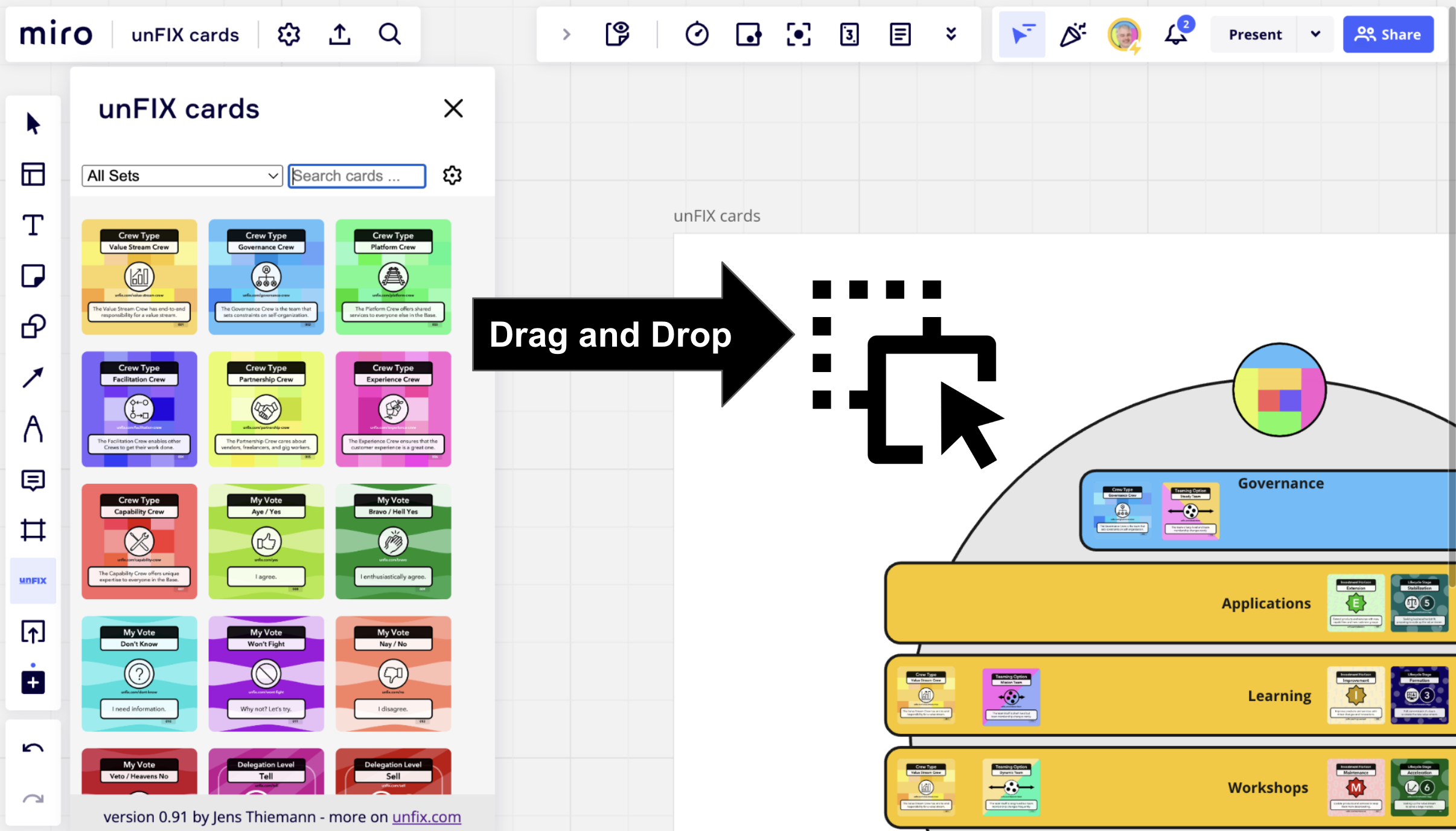Screen dimensions: 1456x831
Task: Select the Won't Fight vote card
Action: (x=266, y=674)
